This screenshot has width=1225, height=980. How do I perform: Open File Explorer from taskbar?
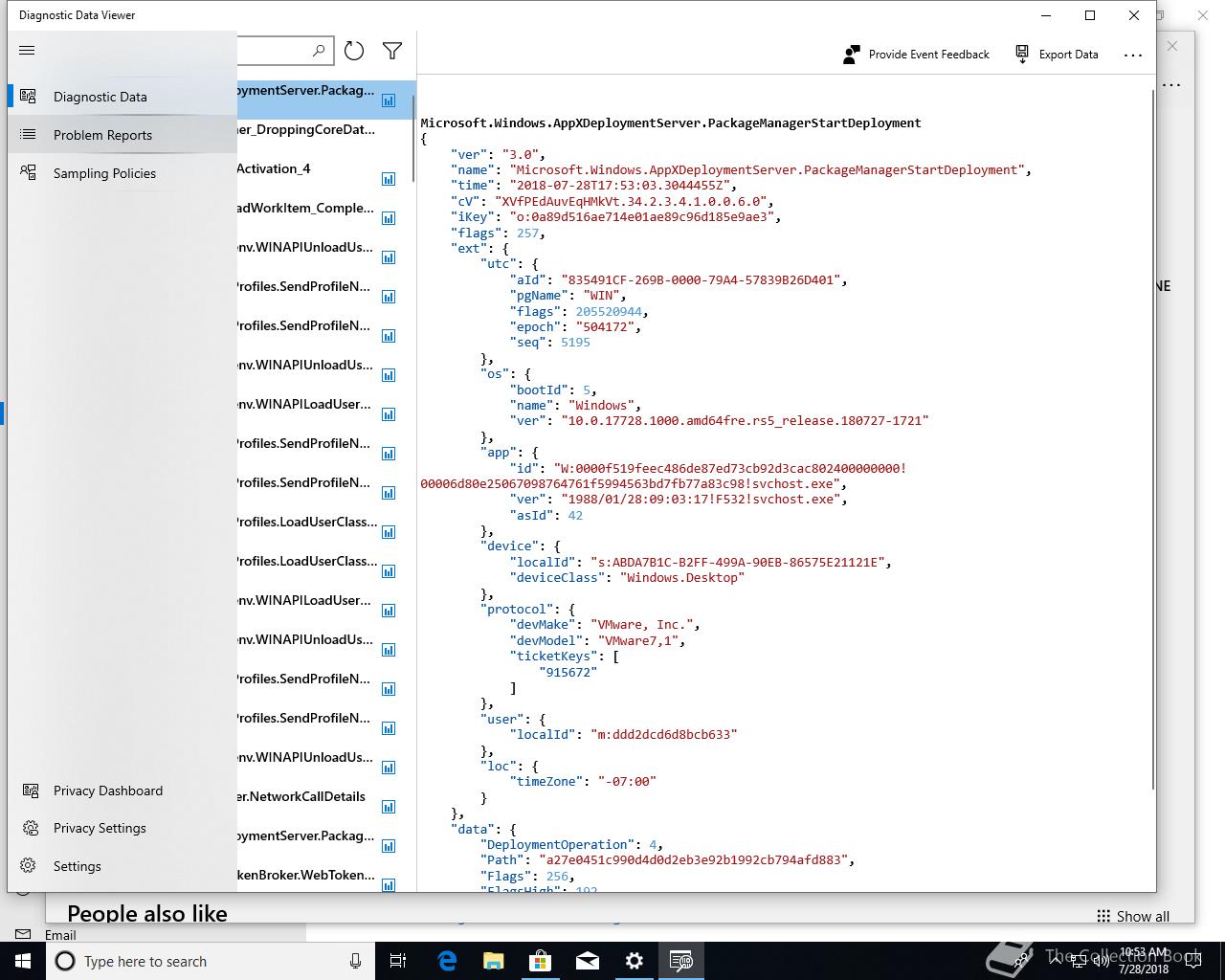click(x=494, y=961)
